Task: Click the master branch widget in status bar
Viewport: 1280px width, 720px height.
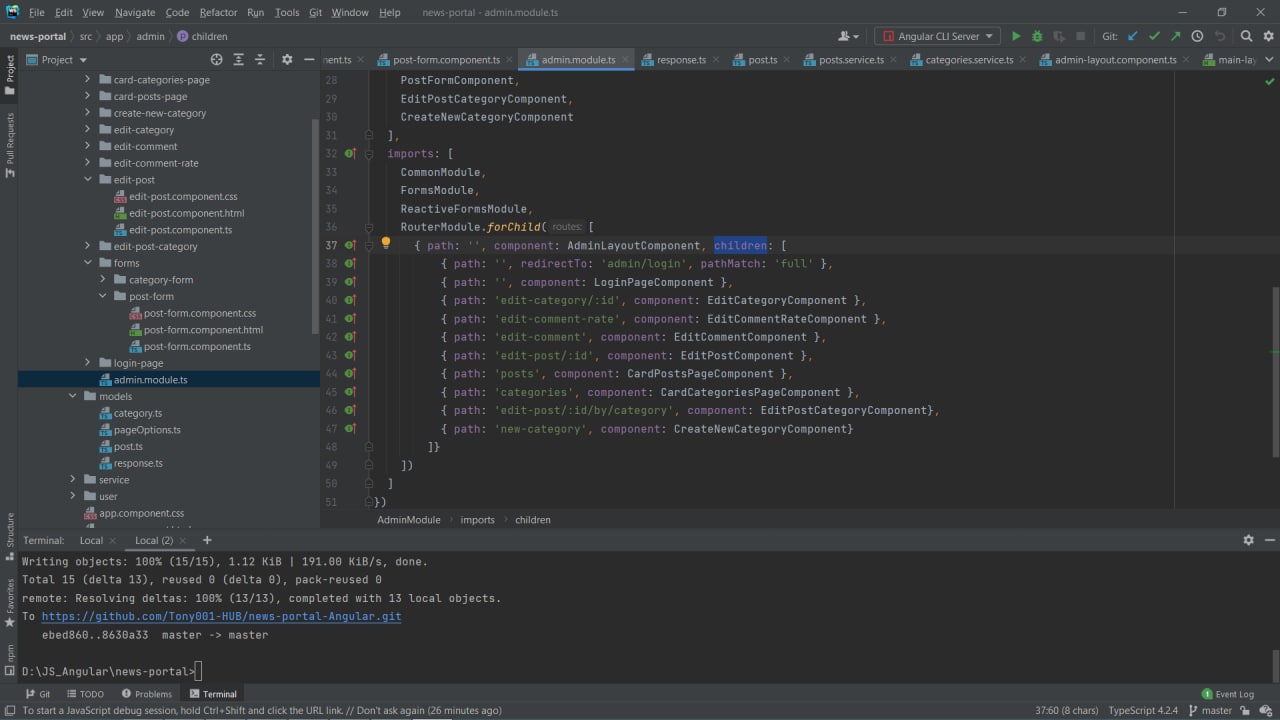Action: (x=1210, y=710)
